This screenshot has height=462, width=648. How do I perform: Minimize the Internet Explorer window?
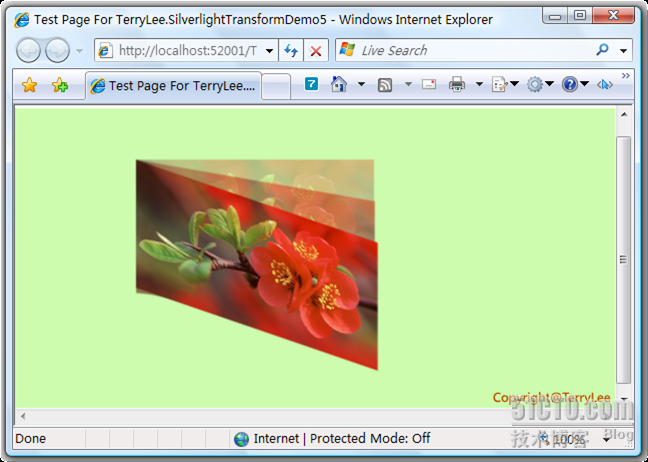tap(555, 16)
